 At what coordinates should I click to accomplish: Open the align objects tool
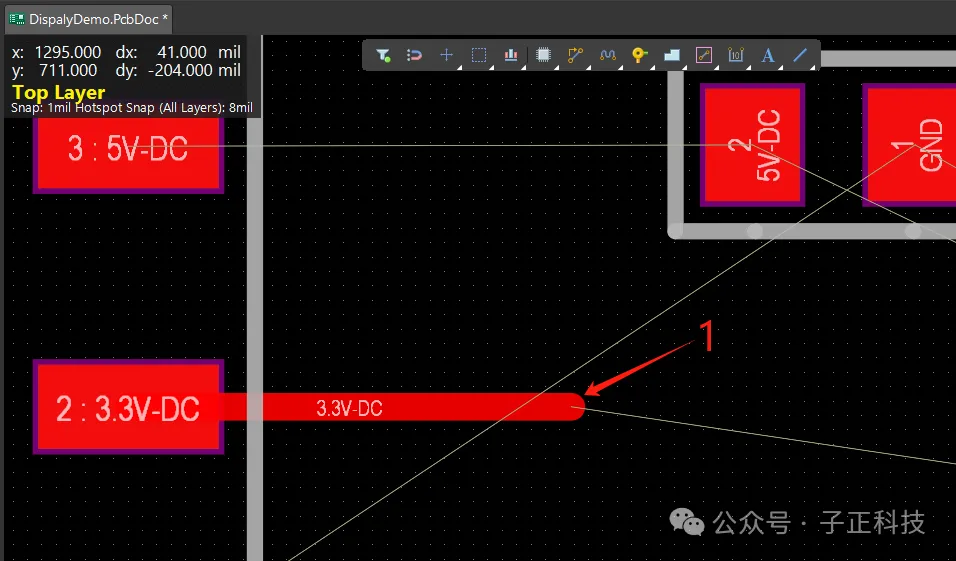click(511, 55)
